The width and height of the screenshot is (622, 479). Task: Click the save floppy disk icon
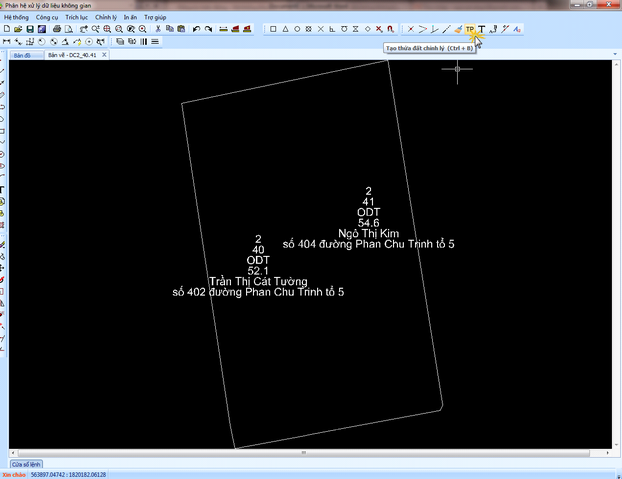(29, 29)
